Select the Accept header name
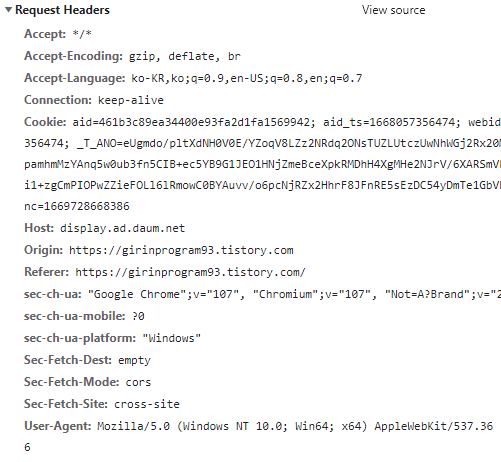The height and width of the screenshot is (462, 501). pos(45,34)
